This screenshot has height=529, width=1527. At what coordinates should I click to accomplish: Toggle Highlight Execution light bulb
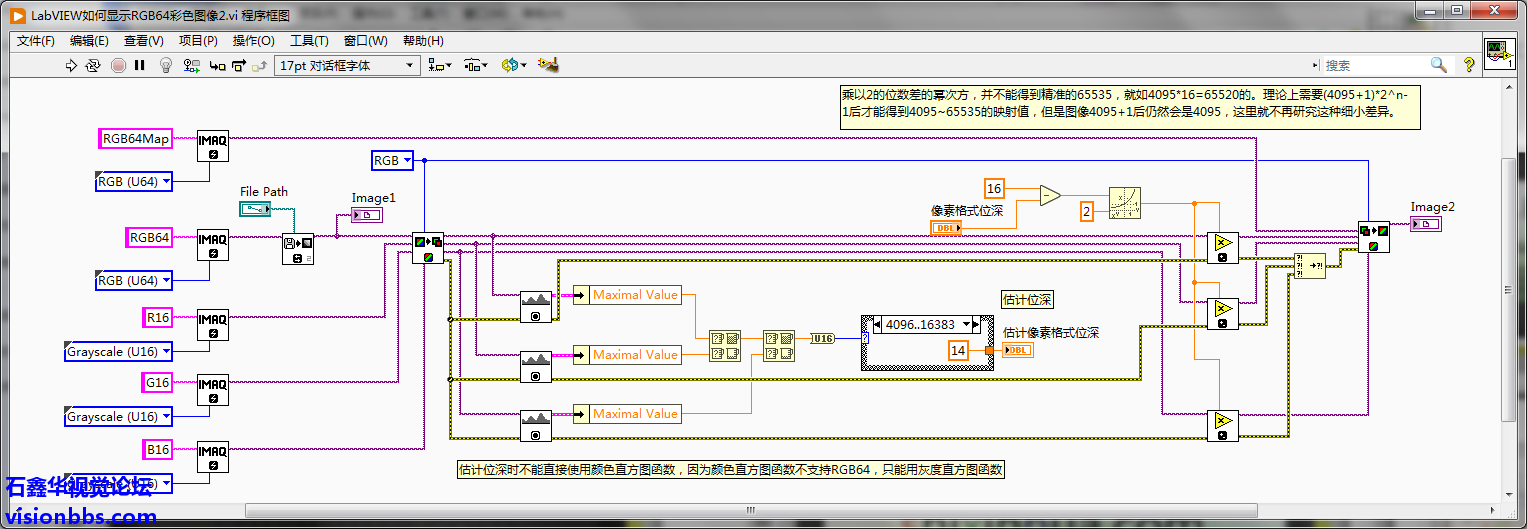pos(167,66)
